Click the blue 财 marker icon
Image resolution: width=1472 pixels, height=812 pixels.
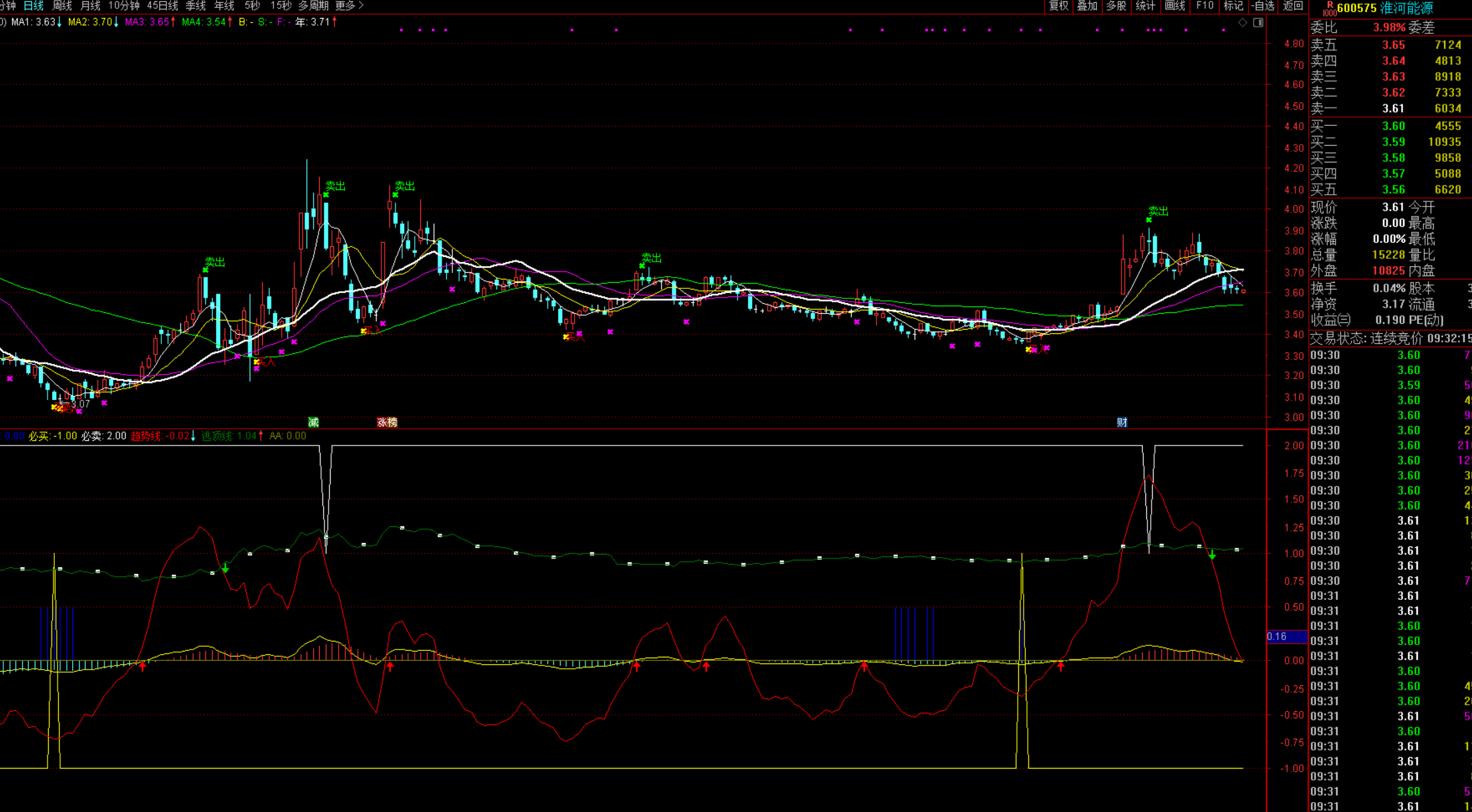coord(1122,422)
